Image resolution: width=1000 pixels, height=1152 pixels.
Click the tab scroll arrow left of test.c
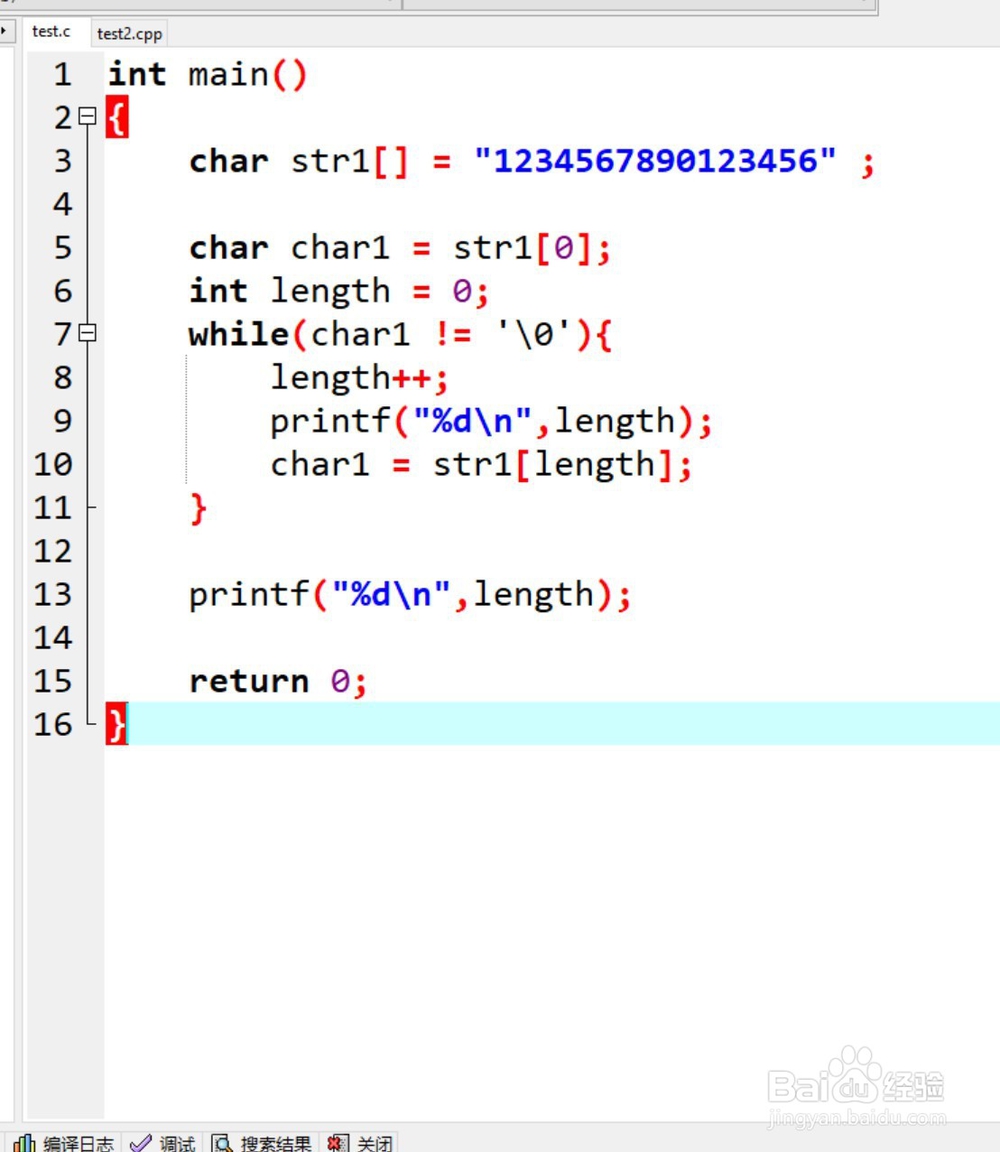5,32
